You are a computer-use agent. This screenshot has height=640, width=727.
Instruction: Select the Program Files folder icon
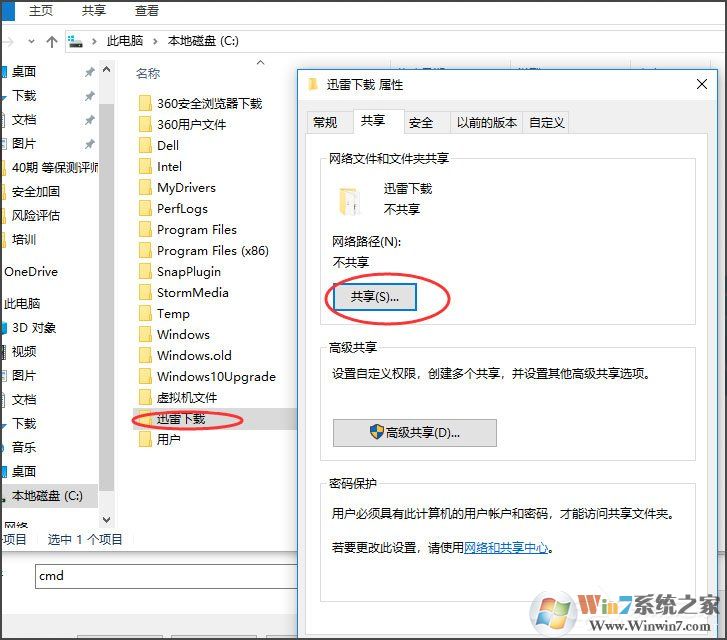pyautogui.click(x=145, y=229)
